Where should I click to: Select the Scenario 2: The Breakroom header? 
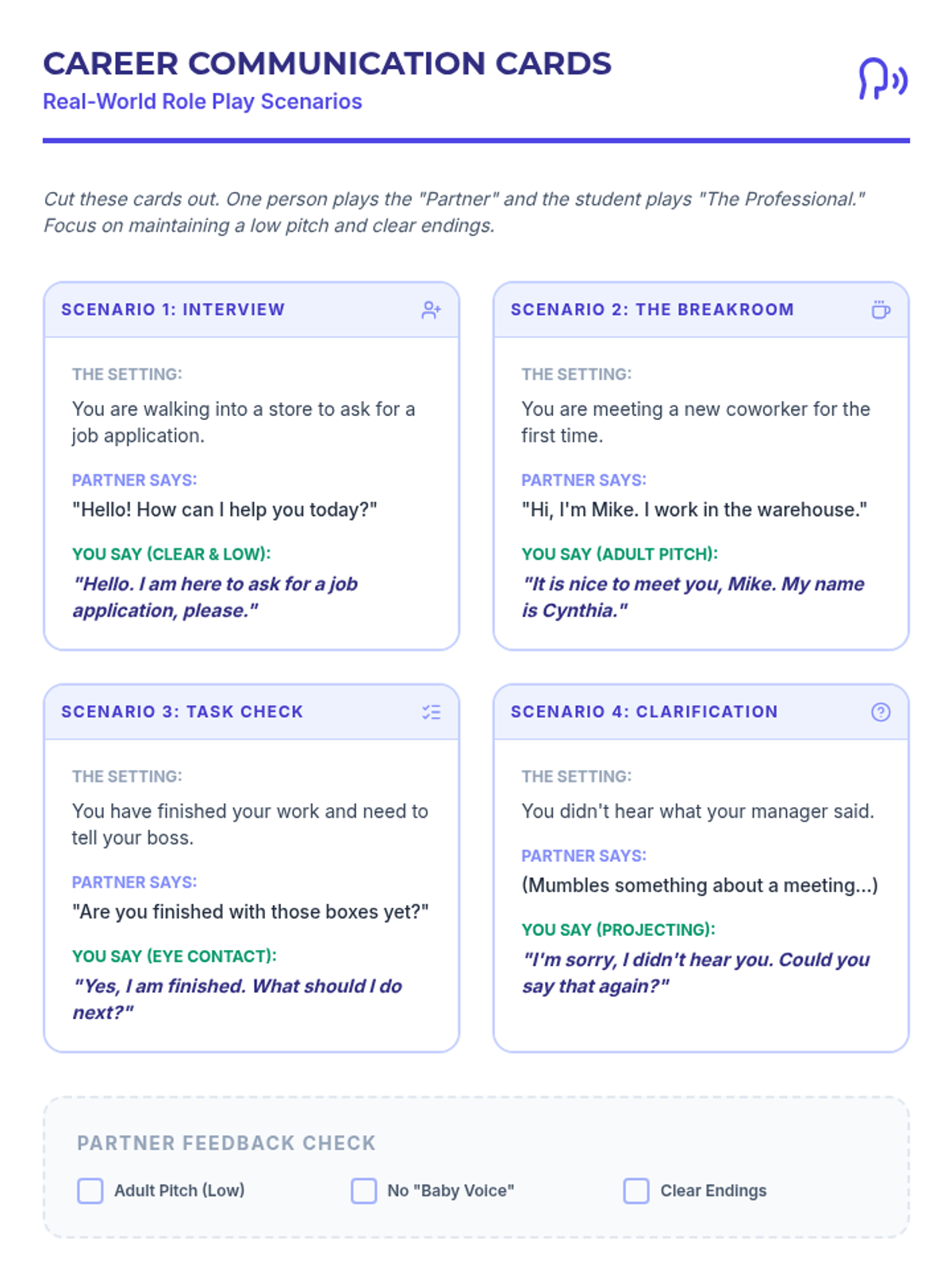tap(652, 310)
